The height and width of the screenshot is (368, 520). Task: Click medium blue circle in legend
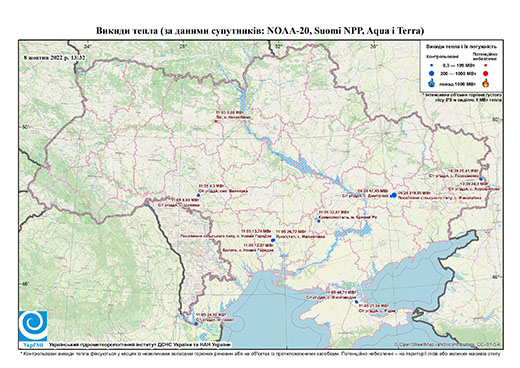(x=432, y=74)
